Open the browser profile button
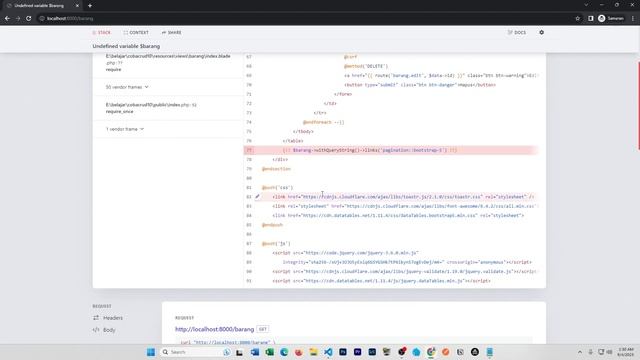This screenshot has width=640, height=360. 611,18
